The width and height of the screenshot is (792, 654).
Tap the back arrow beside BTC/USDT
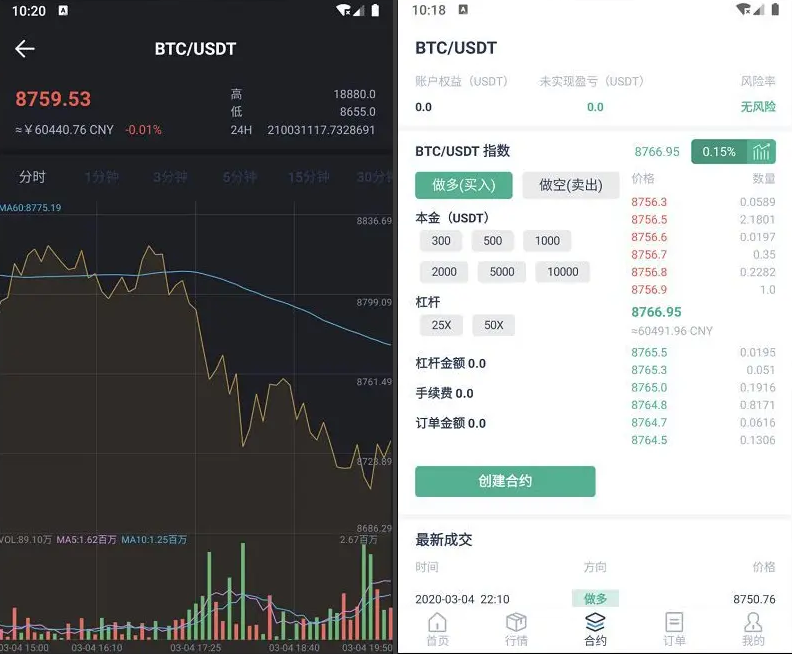pos(25,49)
